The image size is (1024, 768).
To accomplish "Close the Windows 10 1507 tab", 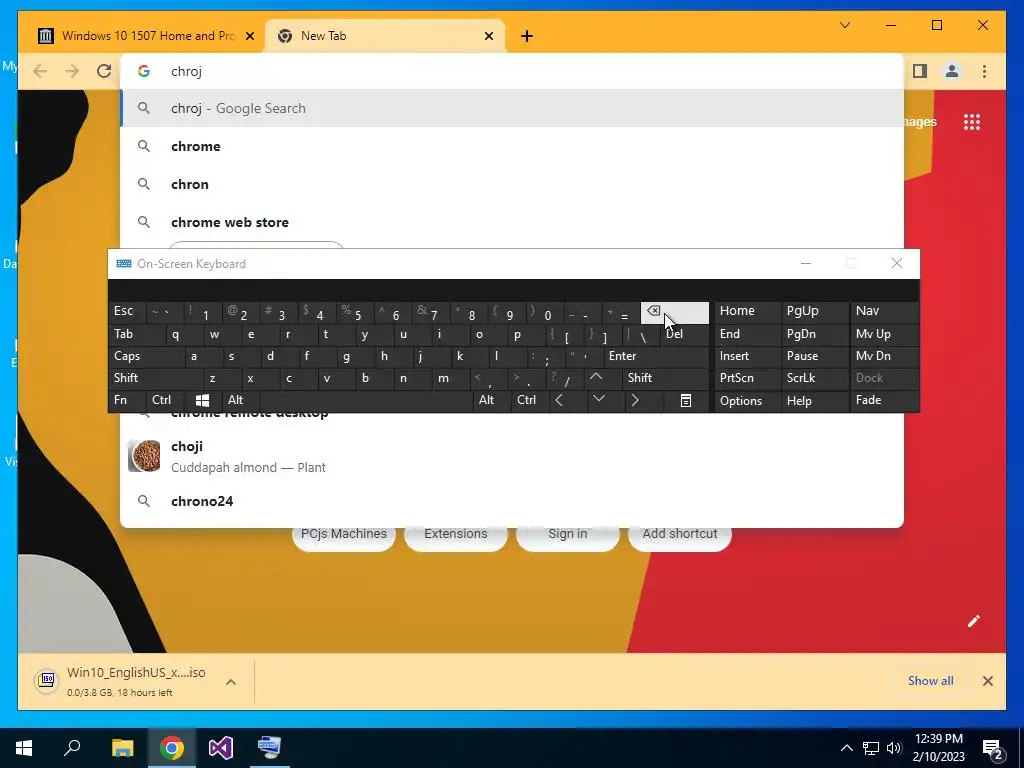I will pyautogui.click(x=249, y=36).
